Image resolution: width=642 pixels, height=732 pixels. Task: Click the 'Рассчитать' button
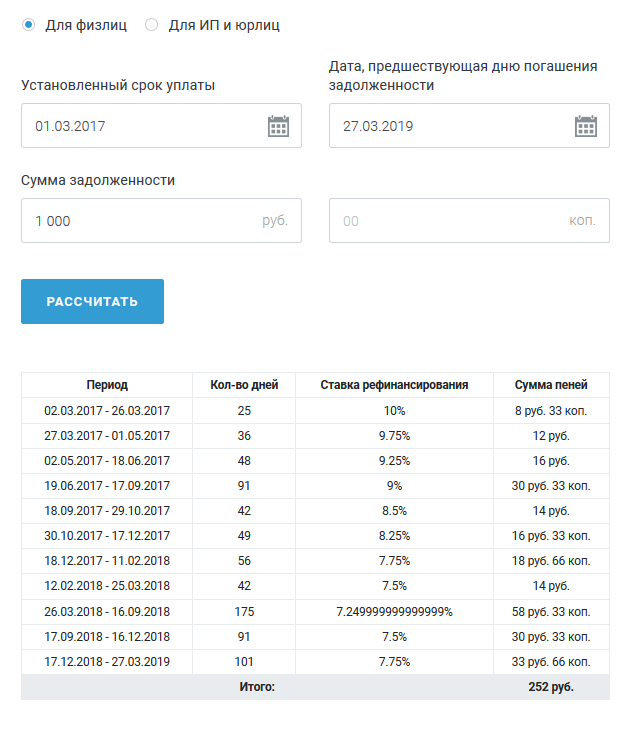tap(92, 302)
